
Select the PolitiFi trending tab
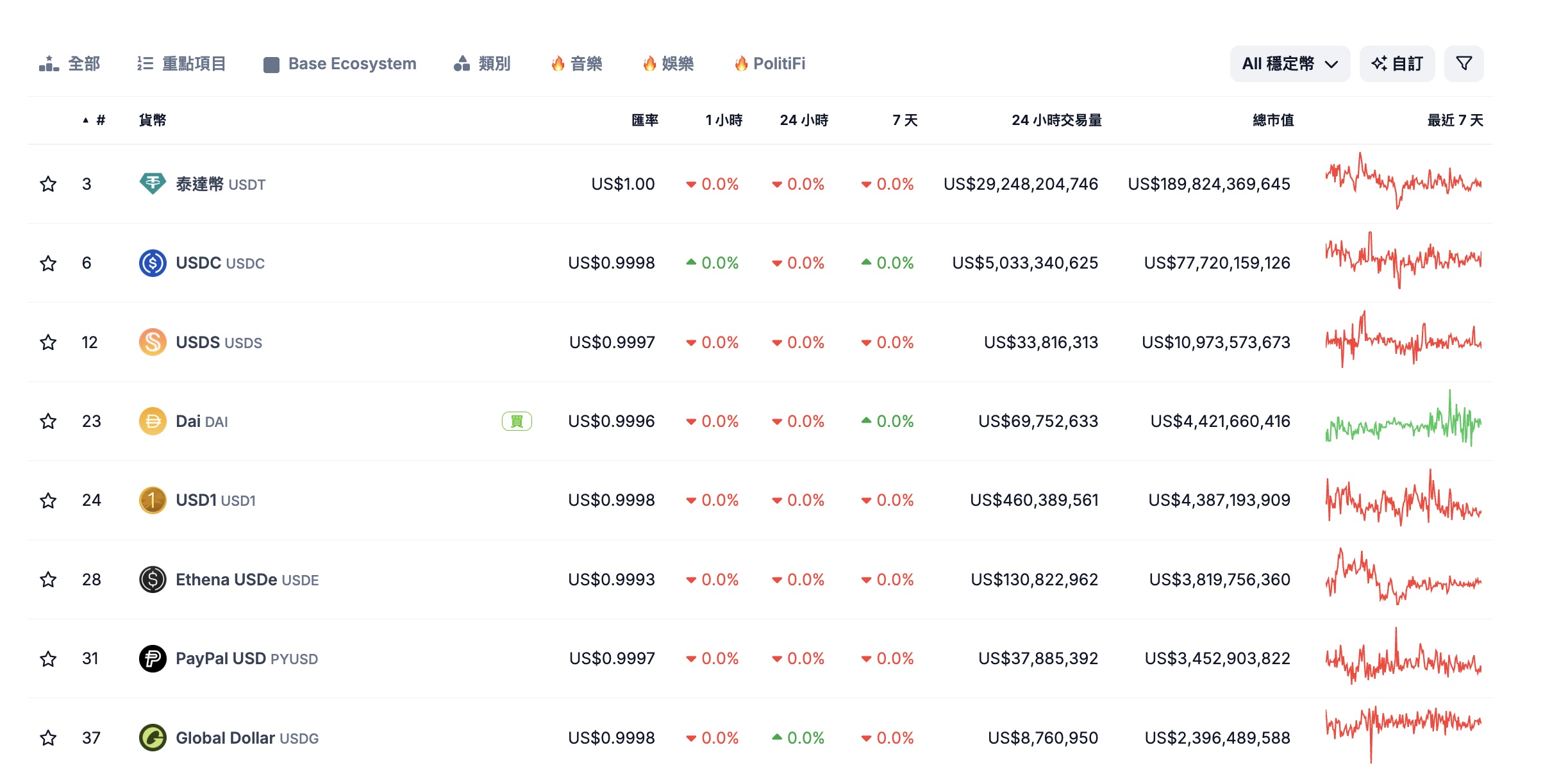pos(769,63)
